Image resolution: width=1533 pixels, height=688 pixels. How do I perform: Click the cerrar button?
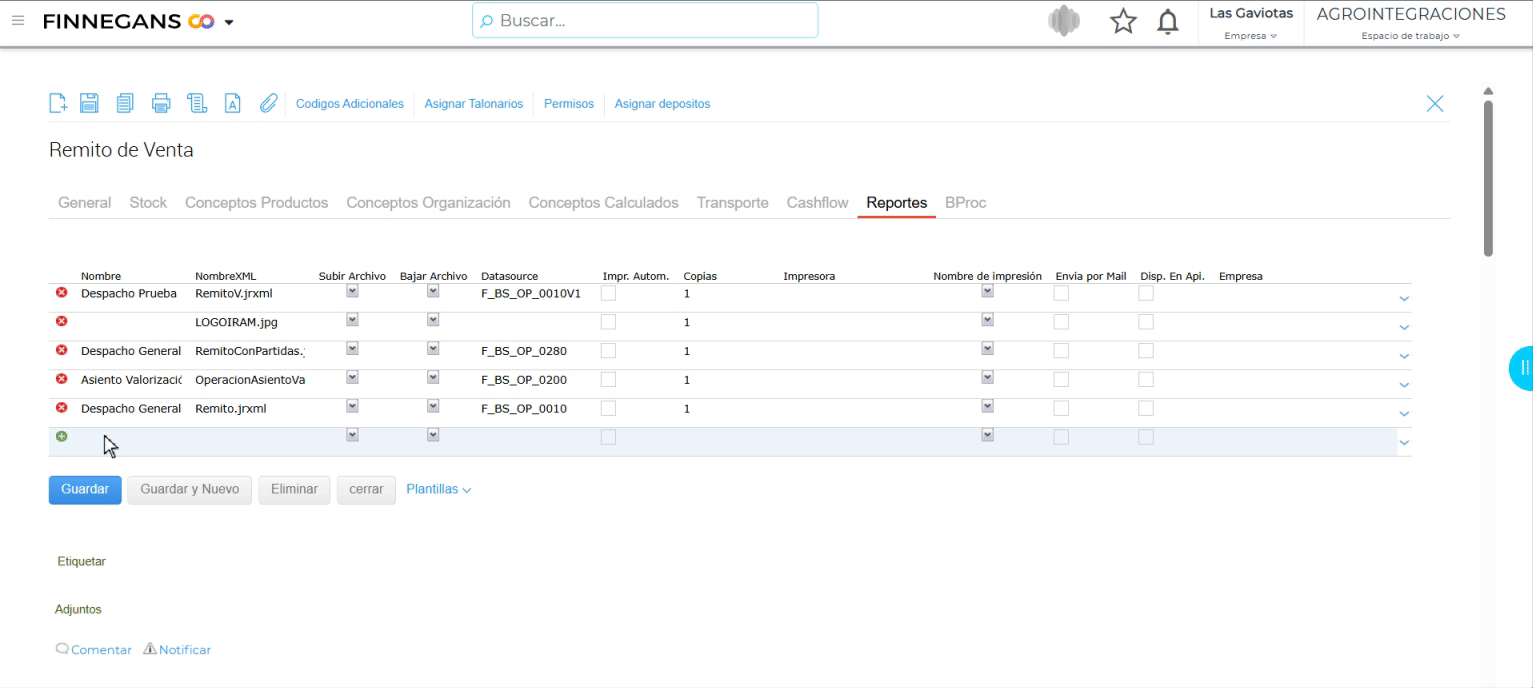pos(366,490)
